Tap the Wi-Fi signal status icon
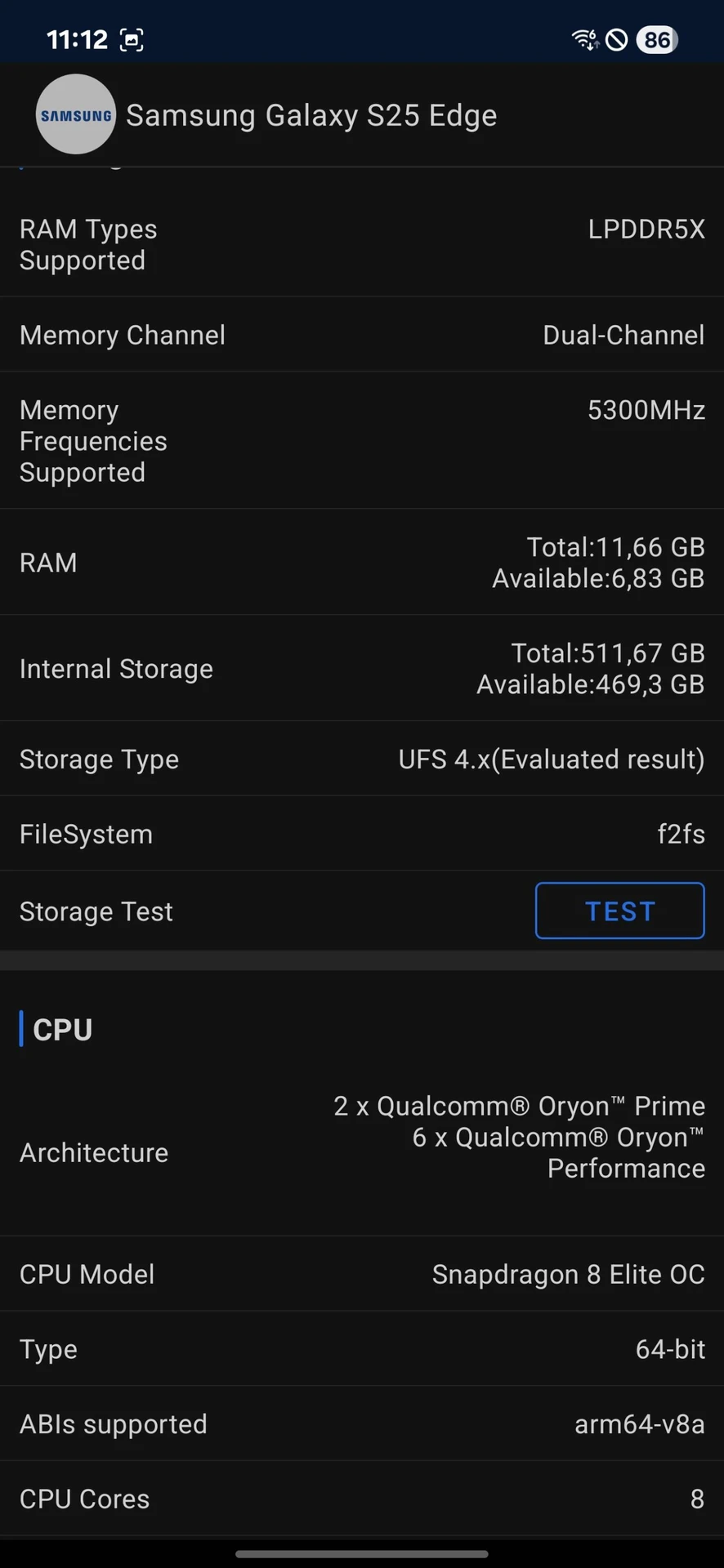The image size is (724, 1568). (x=585, y=39)
